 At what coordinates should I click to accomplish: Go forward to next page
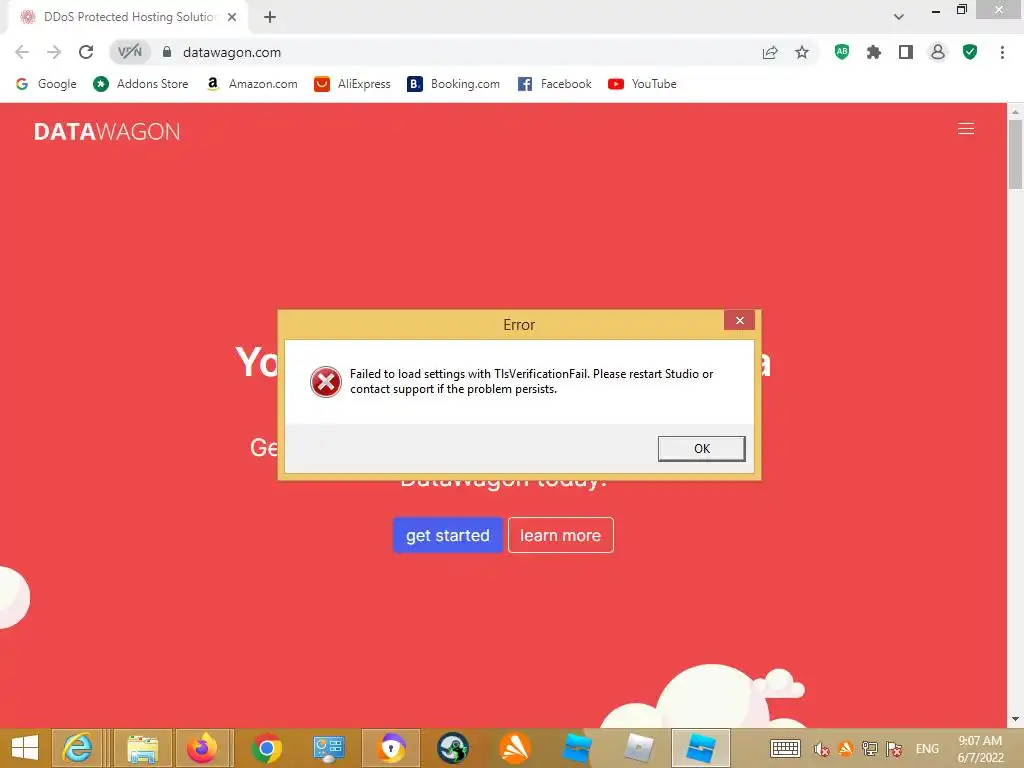(54, 52)
